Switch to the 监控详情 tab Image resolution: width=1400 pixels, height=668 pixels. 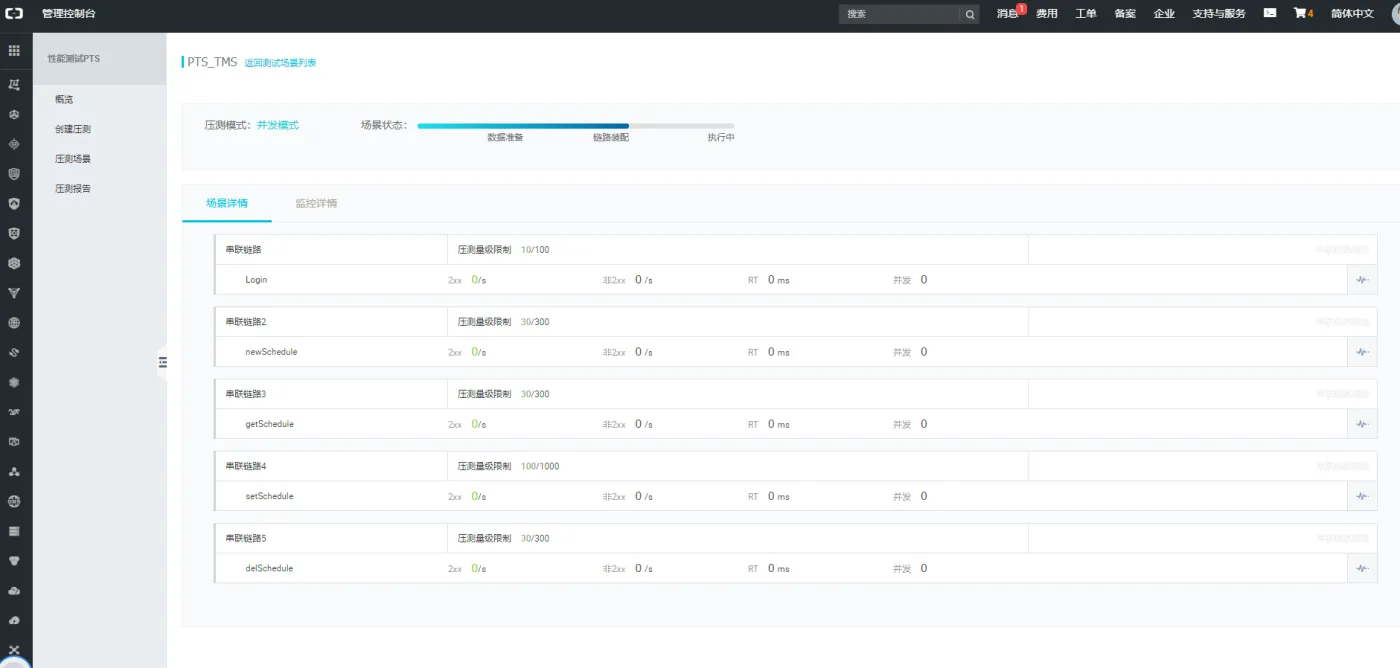point(316,203)
